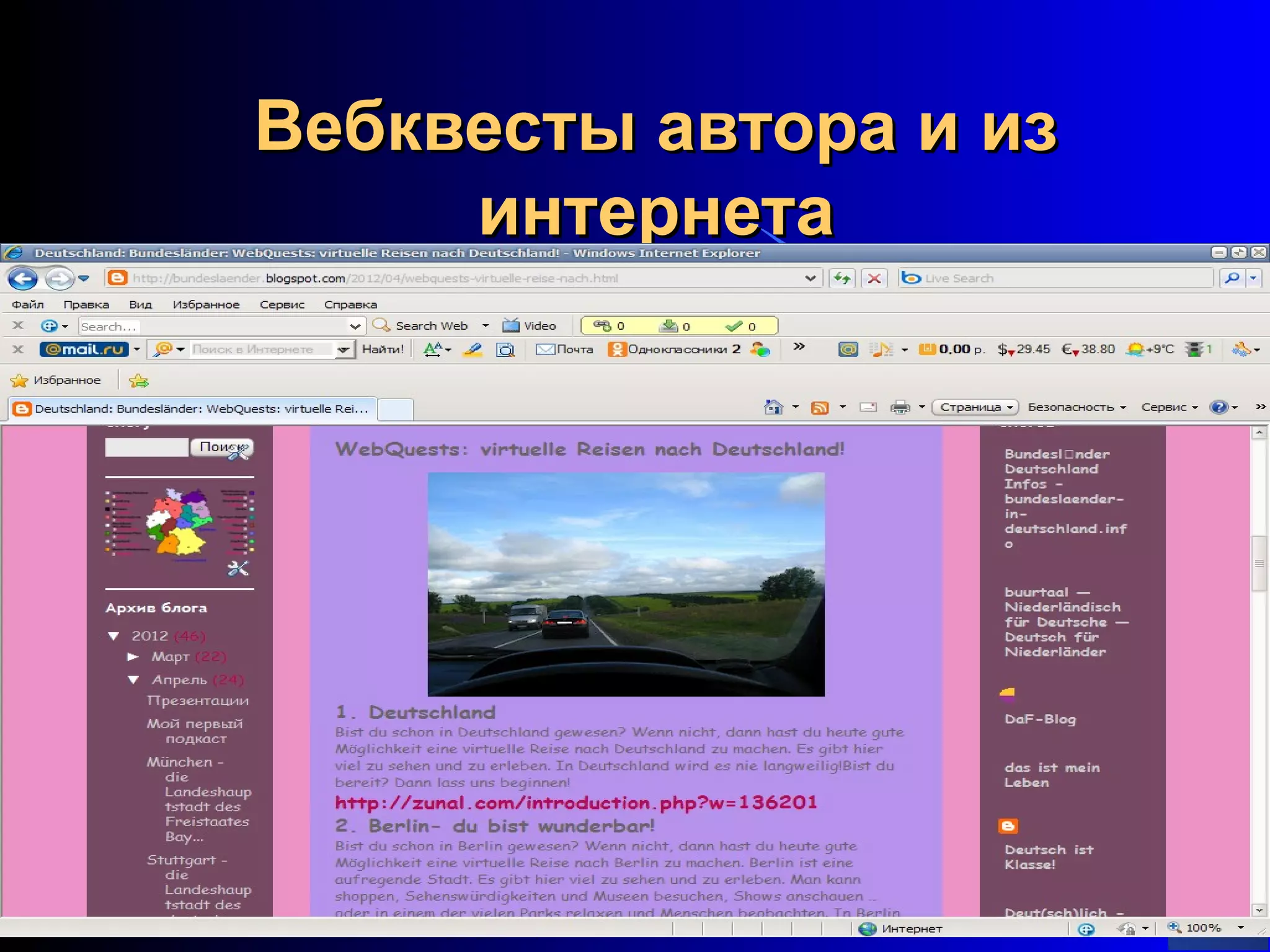The height and width of the screenshot is (952, 1270).
Task: Open the Избранное menu in menu bar
Action: [206, 304]
